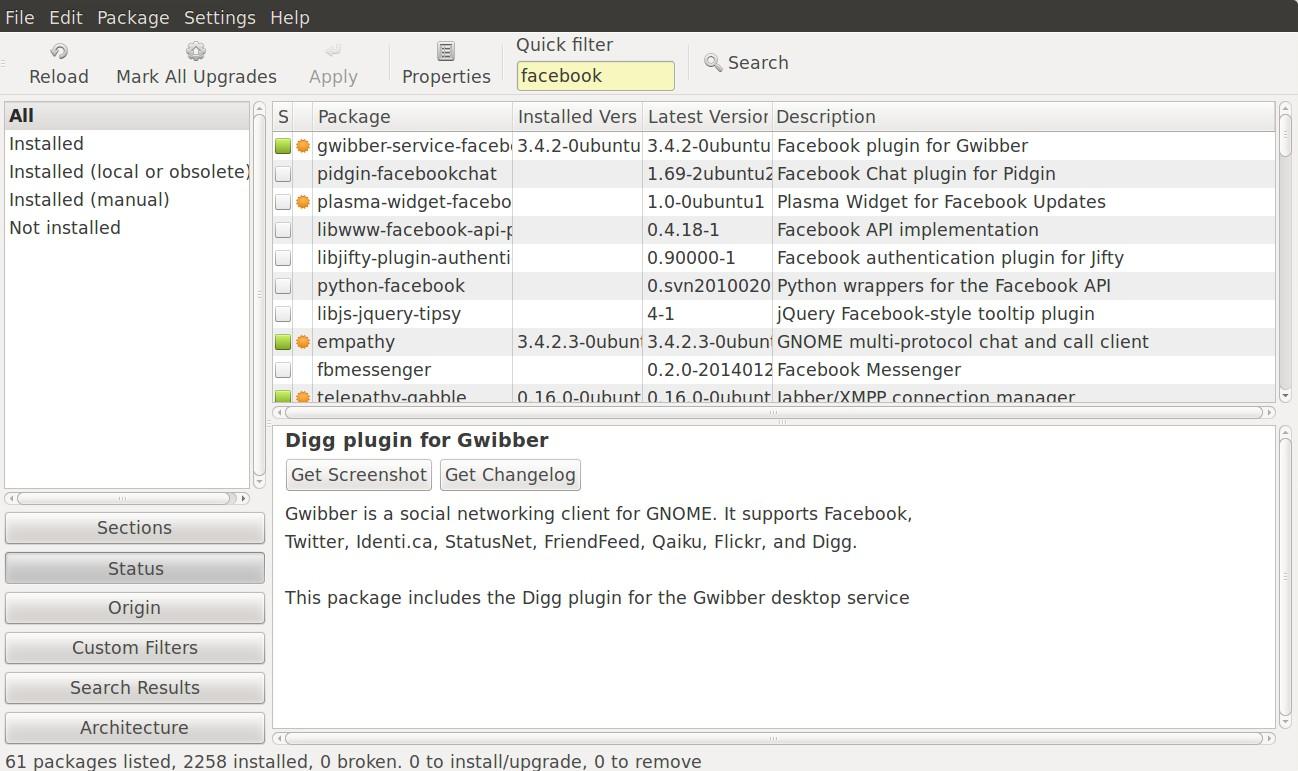1298x771 pixels.
Task: Select the empathy package name
Action: (x=356, y=342)
